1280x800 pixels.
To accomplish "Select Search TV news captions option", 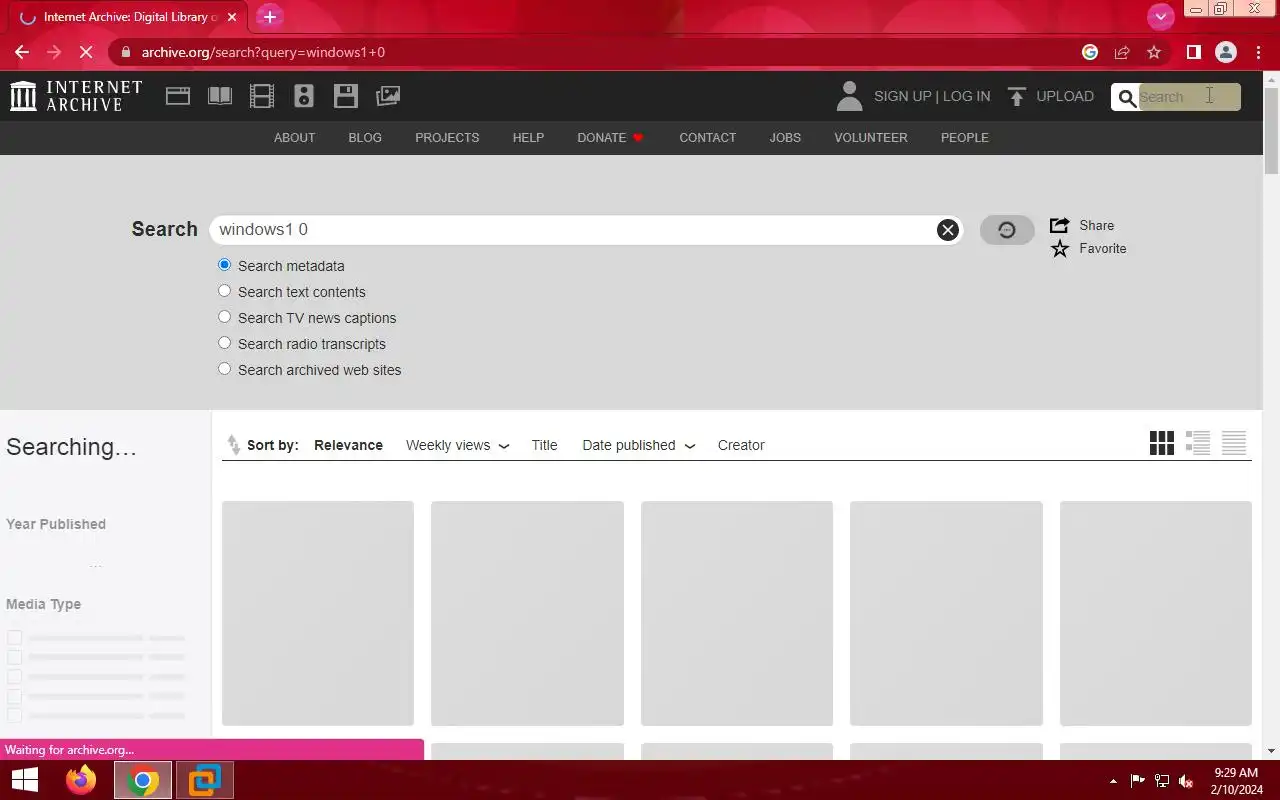I will tap(224, 317).
